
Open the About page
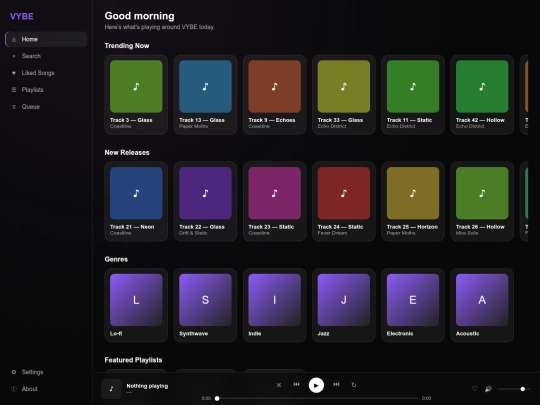(46, 389)
